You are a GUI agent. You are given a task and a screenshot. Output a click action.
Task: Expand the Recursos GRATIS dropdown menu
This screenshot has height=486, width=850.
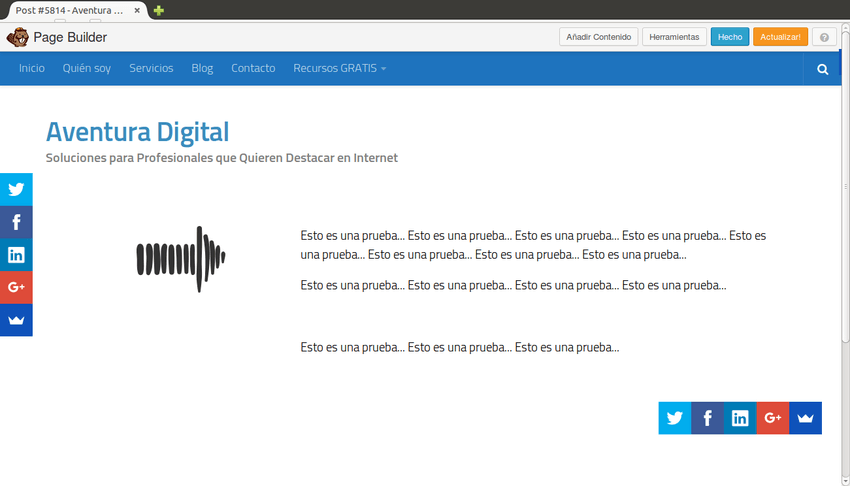pyautogui.click(x=339, y=69)
